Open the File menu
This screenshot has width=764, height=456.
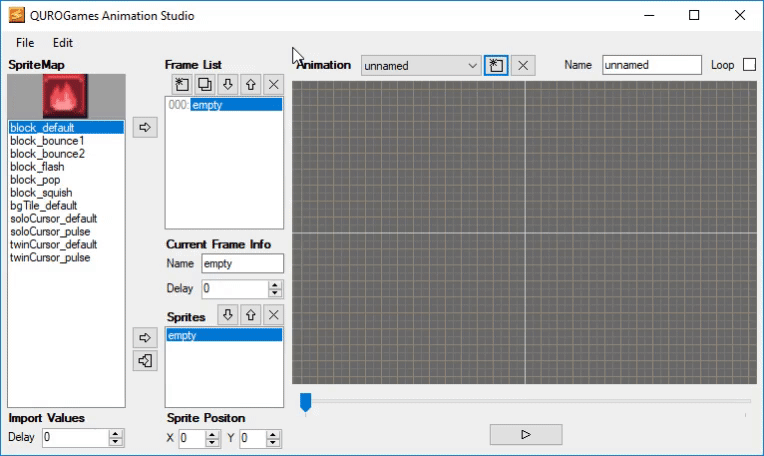[25, 43]
